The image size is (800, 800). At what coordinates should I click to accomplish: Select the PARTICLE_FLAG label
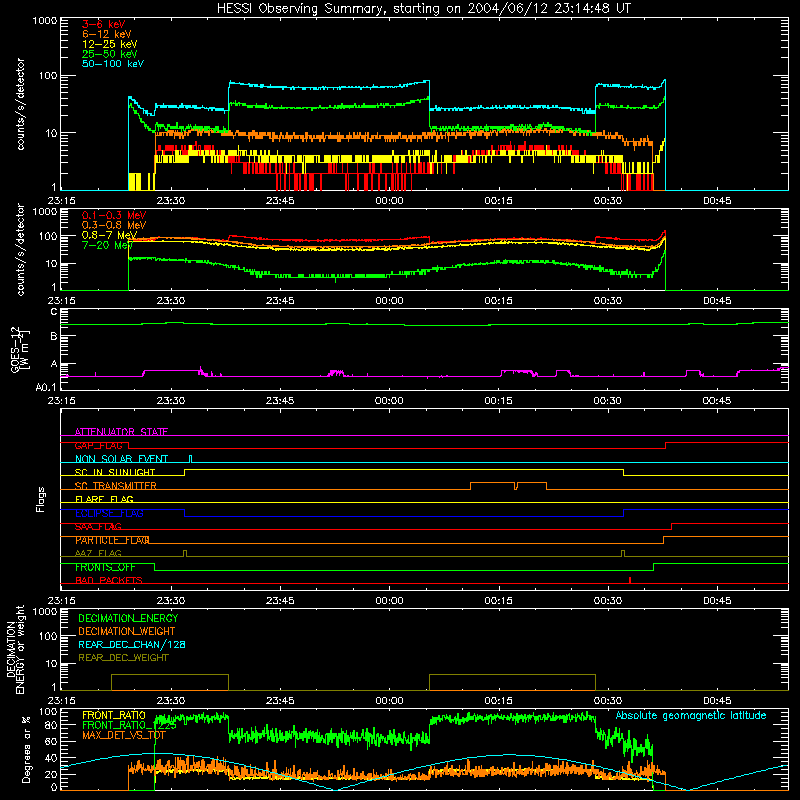112,540
